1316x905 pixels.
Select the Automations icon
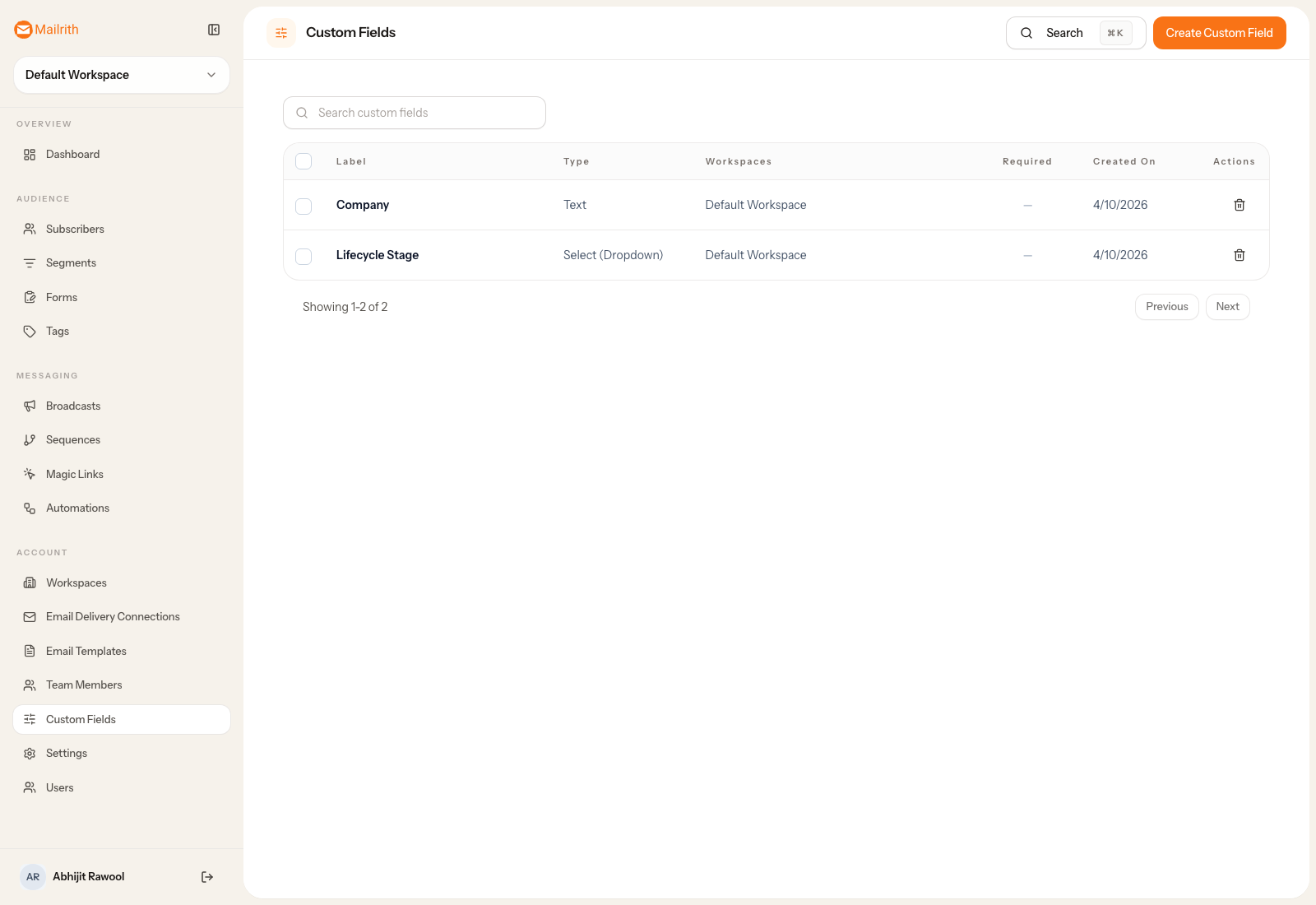[30, 508]
